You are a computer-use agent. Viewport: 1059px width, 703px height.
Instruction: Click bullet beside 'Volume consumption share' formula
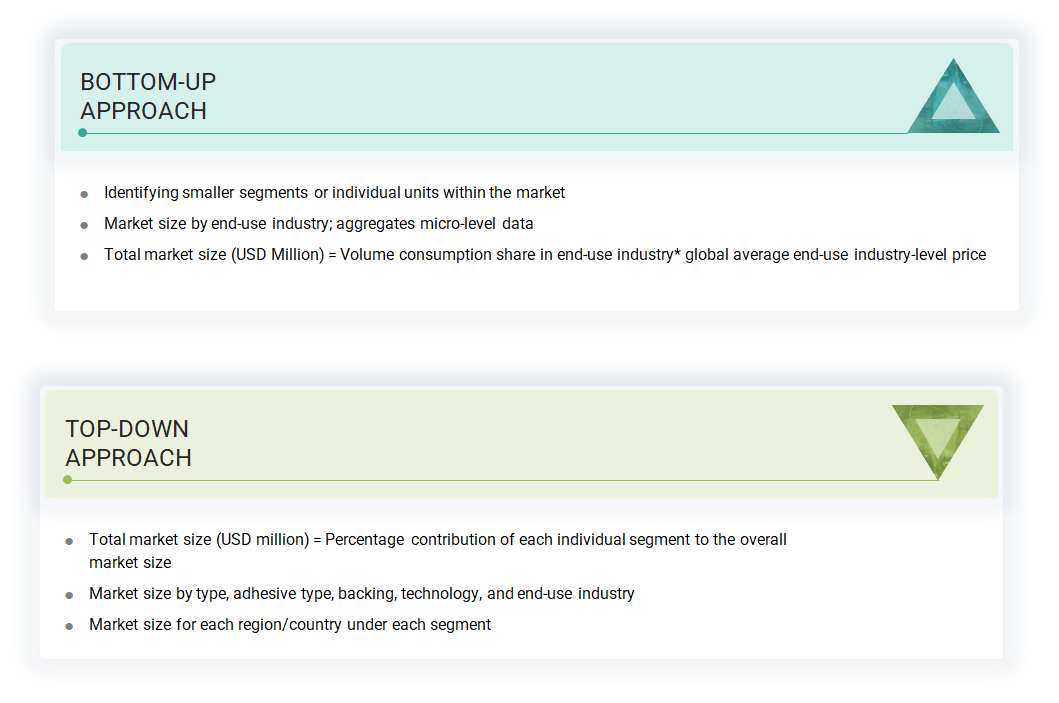click(84, 256)
